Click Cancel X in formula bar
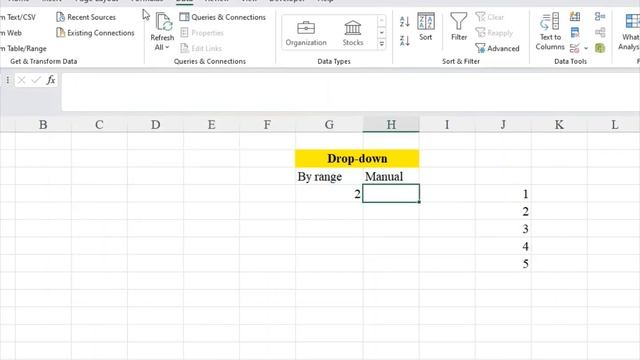The image size is (640, 360). point(22,80)
